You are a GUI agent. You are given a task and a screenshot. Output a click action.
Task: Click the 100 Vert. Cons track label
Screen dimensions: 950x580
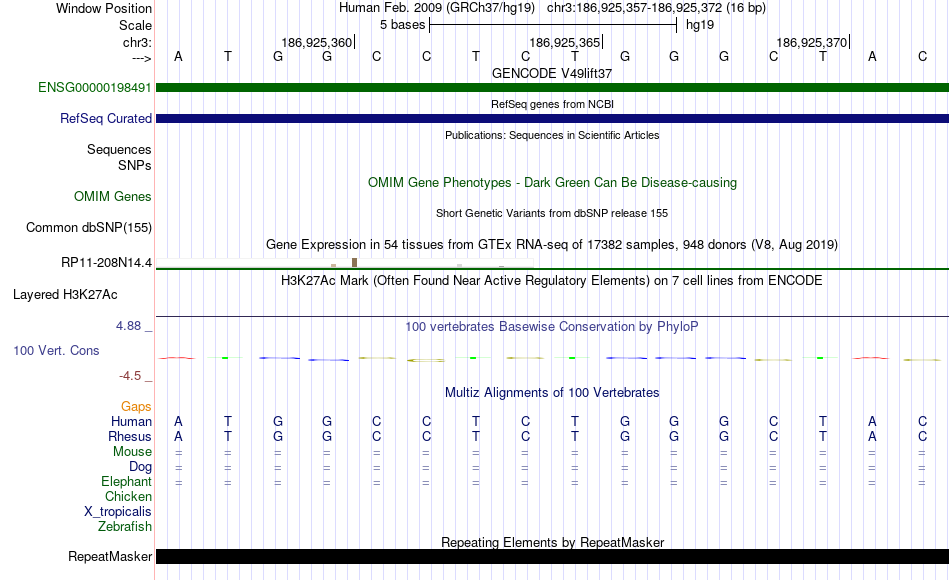(x=56, y=350)
